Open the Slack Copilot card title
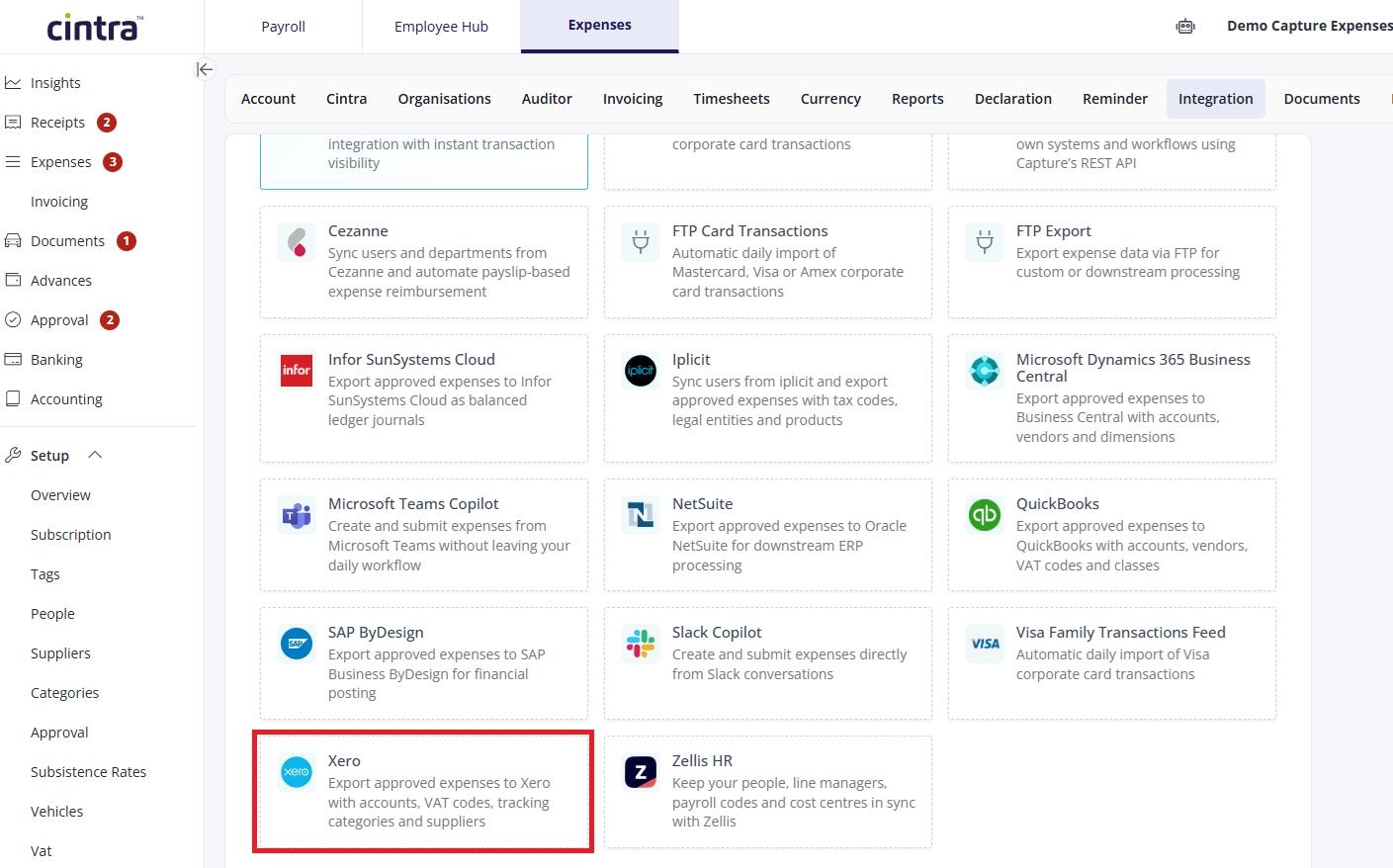1393x868 pixels. 717,633
